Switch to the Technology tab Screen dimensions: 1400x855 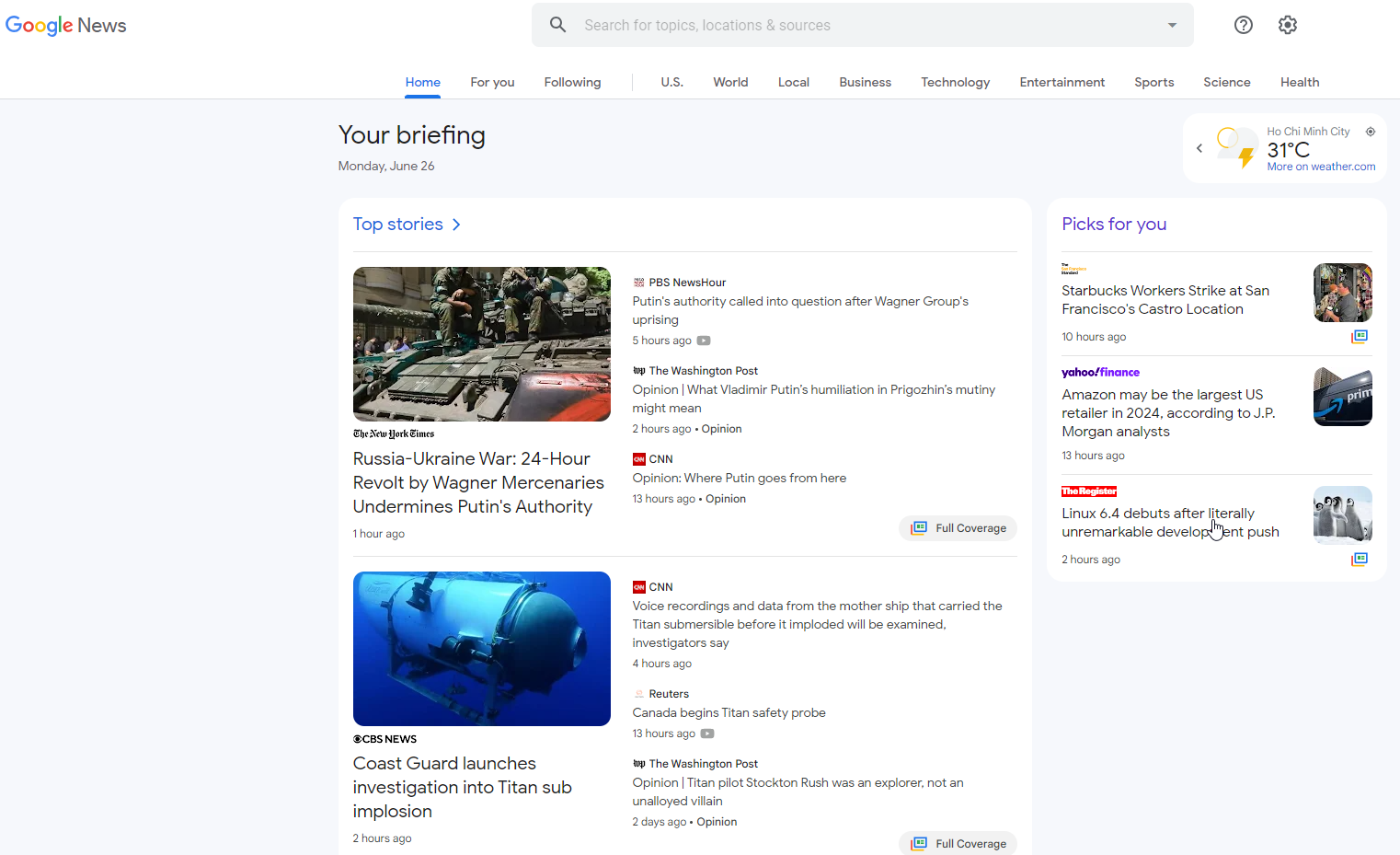click(955, 82)
